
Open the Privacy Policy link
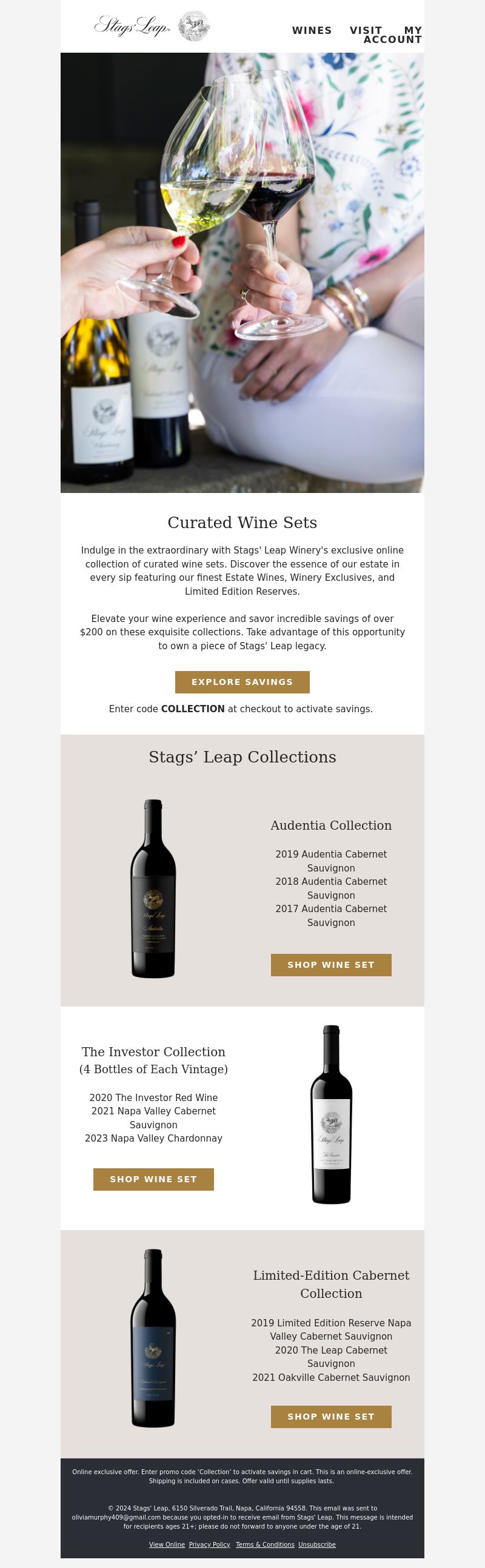(210, 1544)
